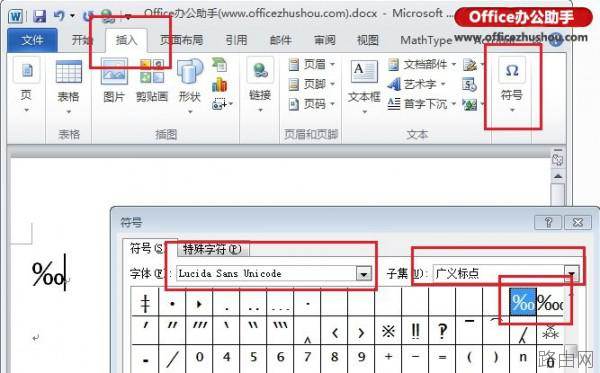Open 剪贴画 clip art
Image resolution: width=600 pixels, height=373 pixels.
point(152,81)
